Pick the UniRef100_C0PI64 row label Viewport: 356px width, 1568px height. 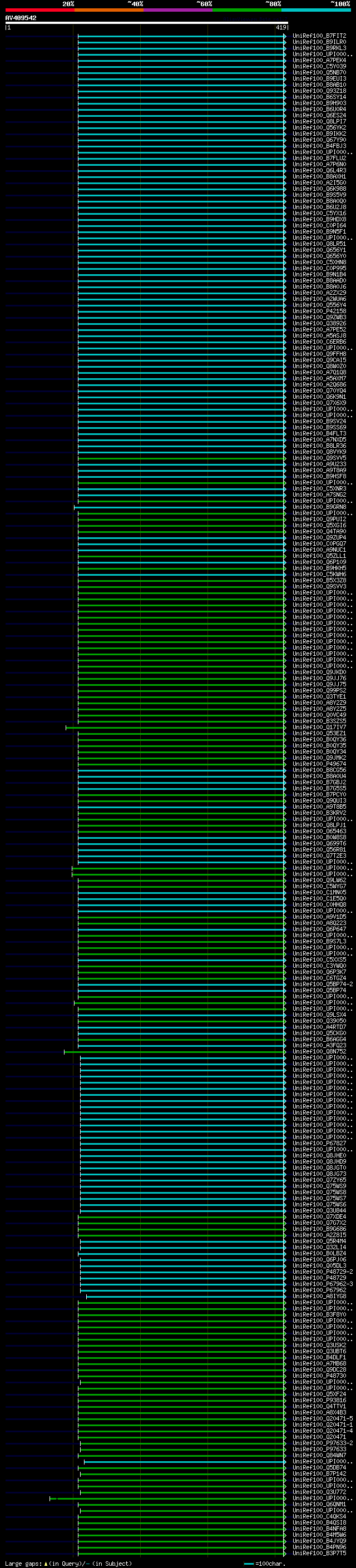319,225
